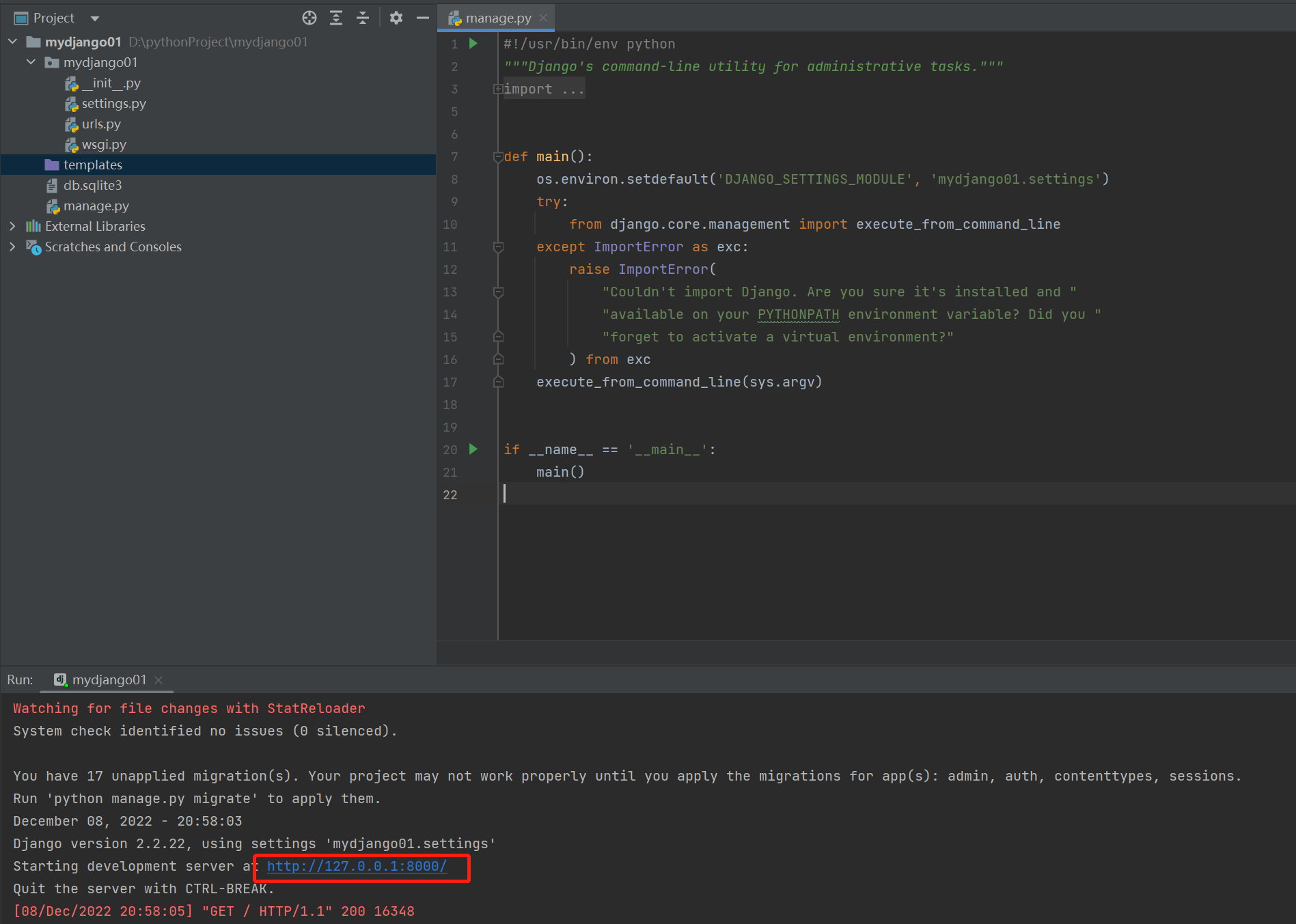This screenshot has width=1296, height=924.
Task: Click the 'Watching for file changes' console line
Action: pos(189,709)
